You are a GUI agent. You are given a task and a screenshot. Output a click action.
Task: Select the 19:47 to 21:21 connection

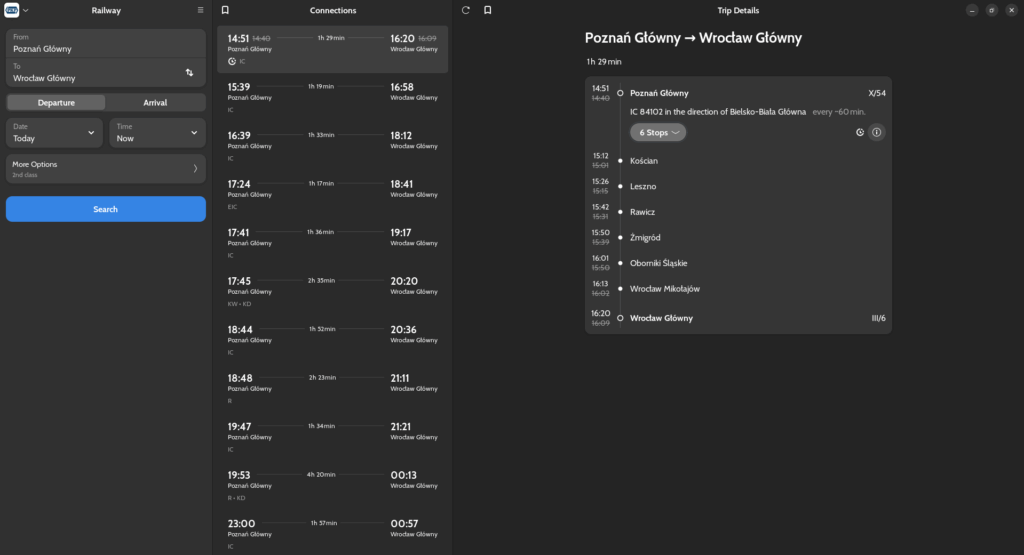click(332, 437)
